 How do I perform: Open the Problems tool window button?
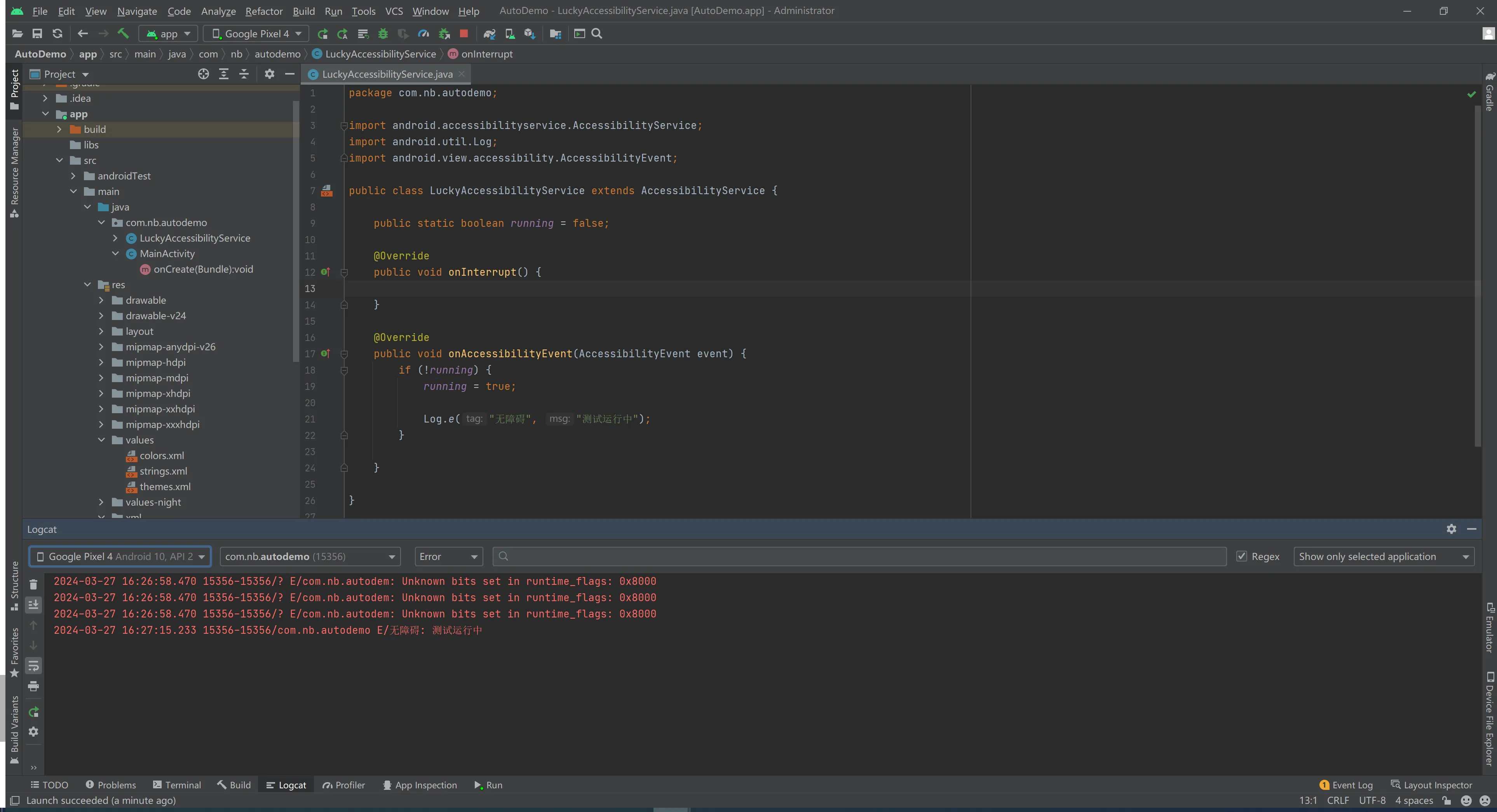(110, 785)
